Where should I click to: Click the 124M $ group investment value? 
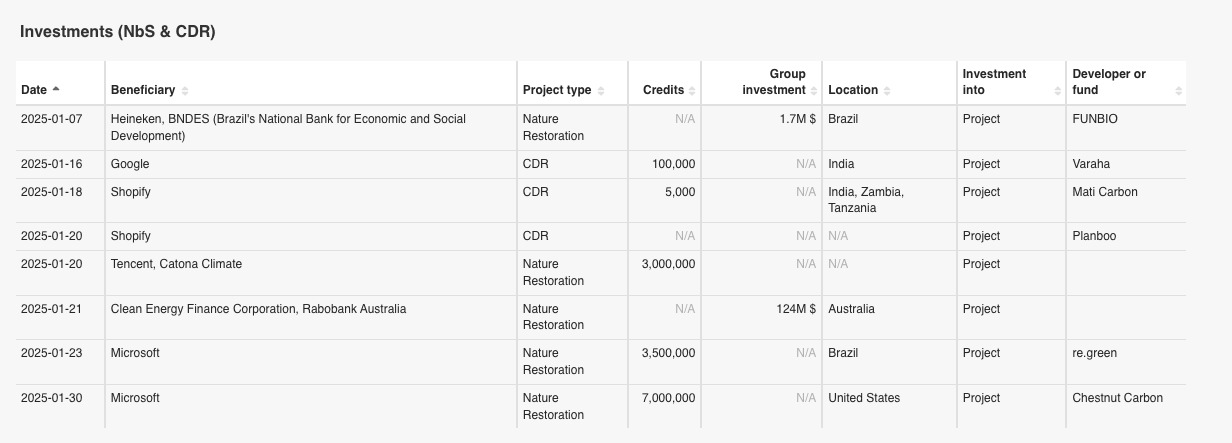pyautogui.click(x=795, y=309)
